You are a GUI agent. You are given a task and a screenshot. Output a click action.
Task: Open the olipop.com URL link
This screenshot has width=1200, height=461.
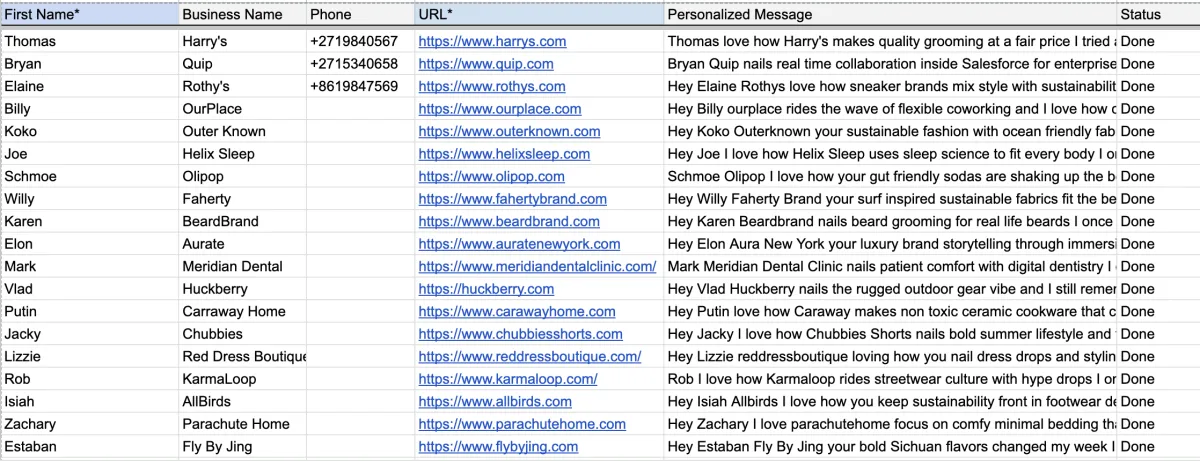[491, 176]
